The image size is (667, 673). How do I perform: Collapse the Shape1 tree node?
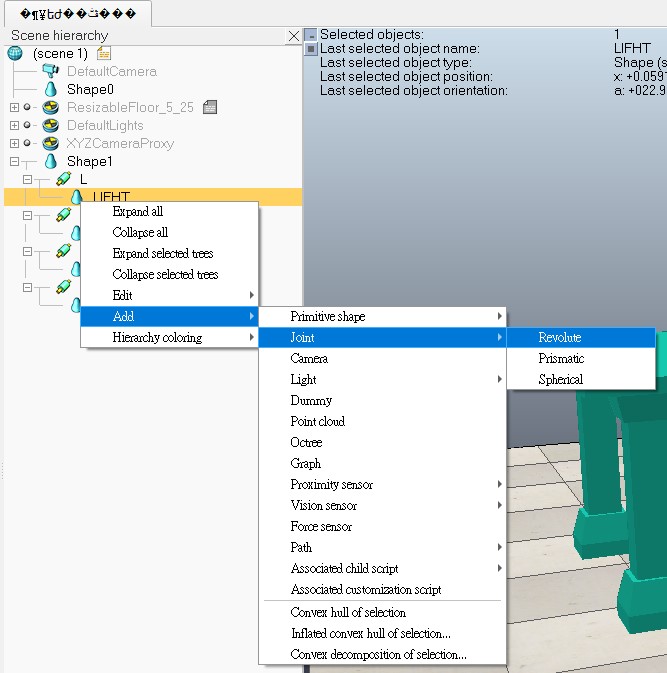tap(14, 161)
